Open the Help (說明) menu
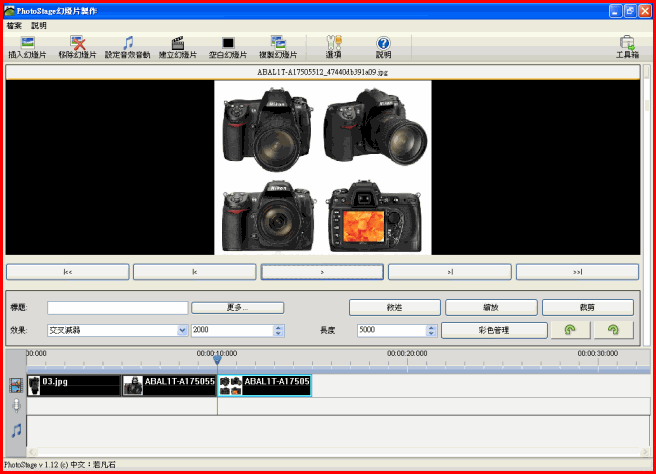656x474 pixels. tap(39, 25)
